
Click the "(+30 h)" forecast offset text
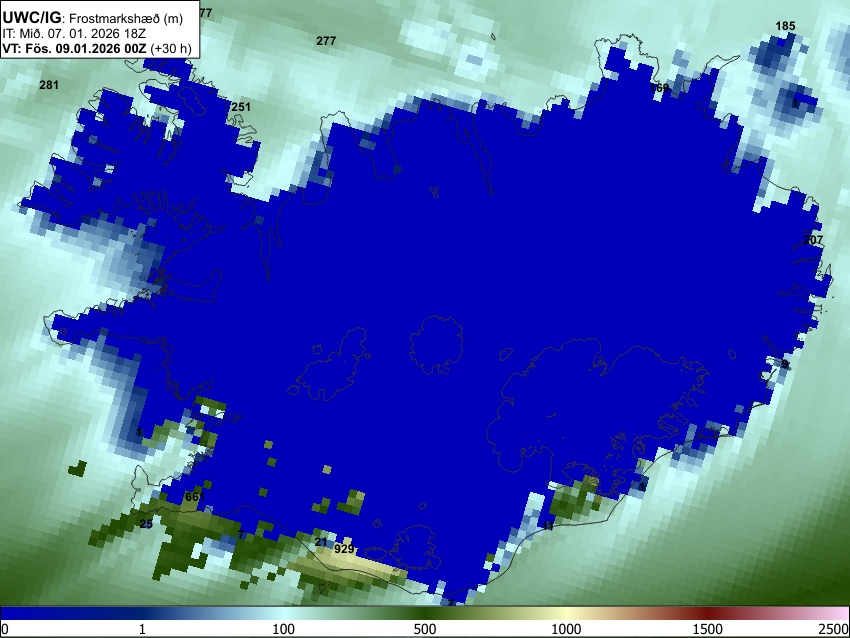coord(171,48)
